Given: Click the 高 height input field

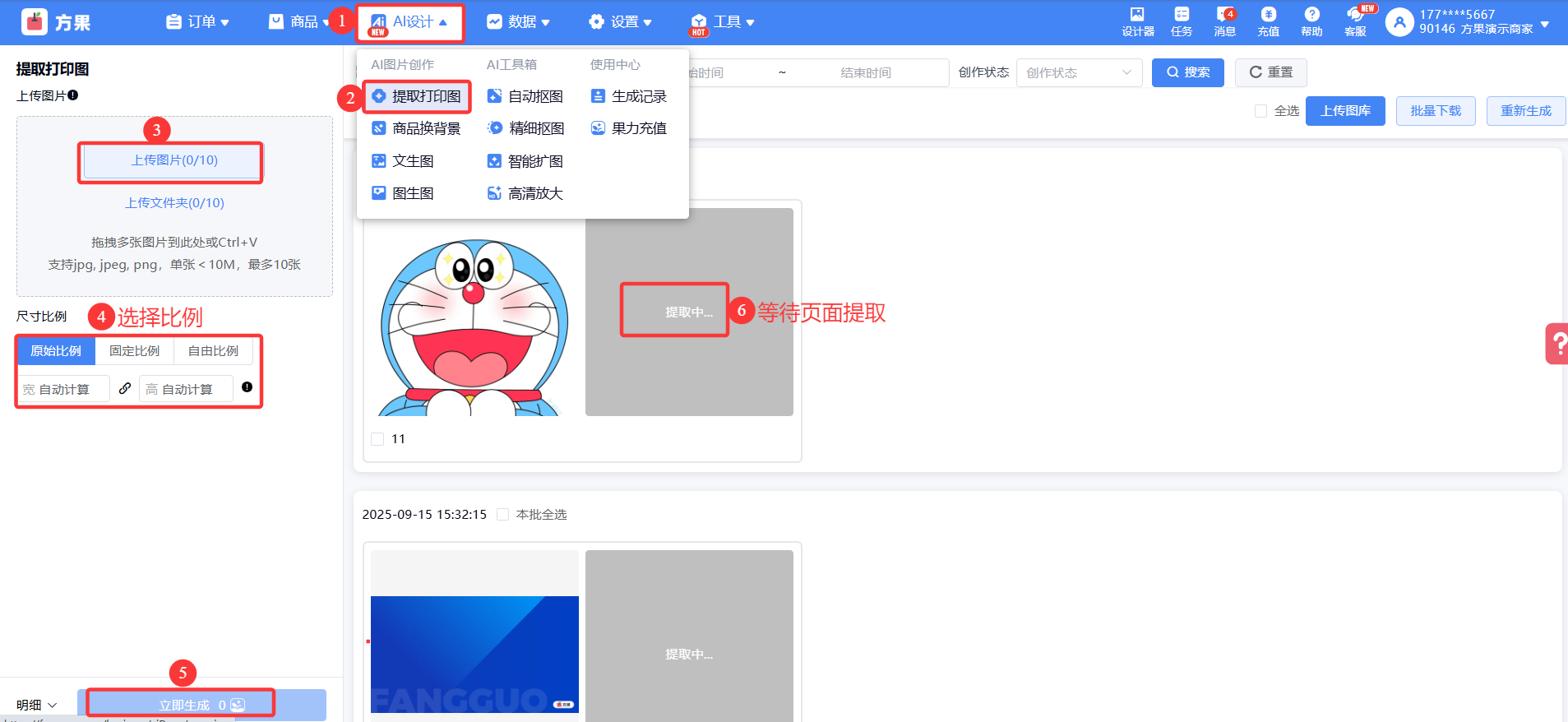Looking at the screenshot, I should [x=186, y=389].
